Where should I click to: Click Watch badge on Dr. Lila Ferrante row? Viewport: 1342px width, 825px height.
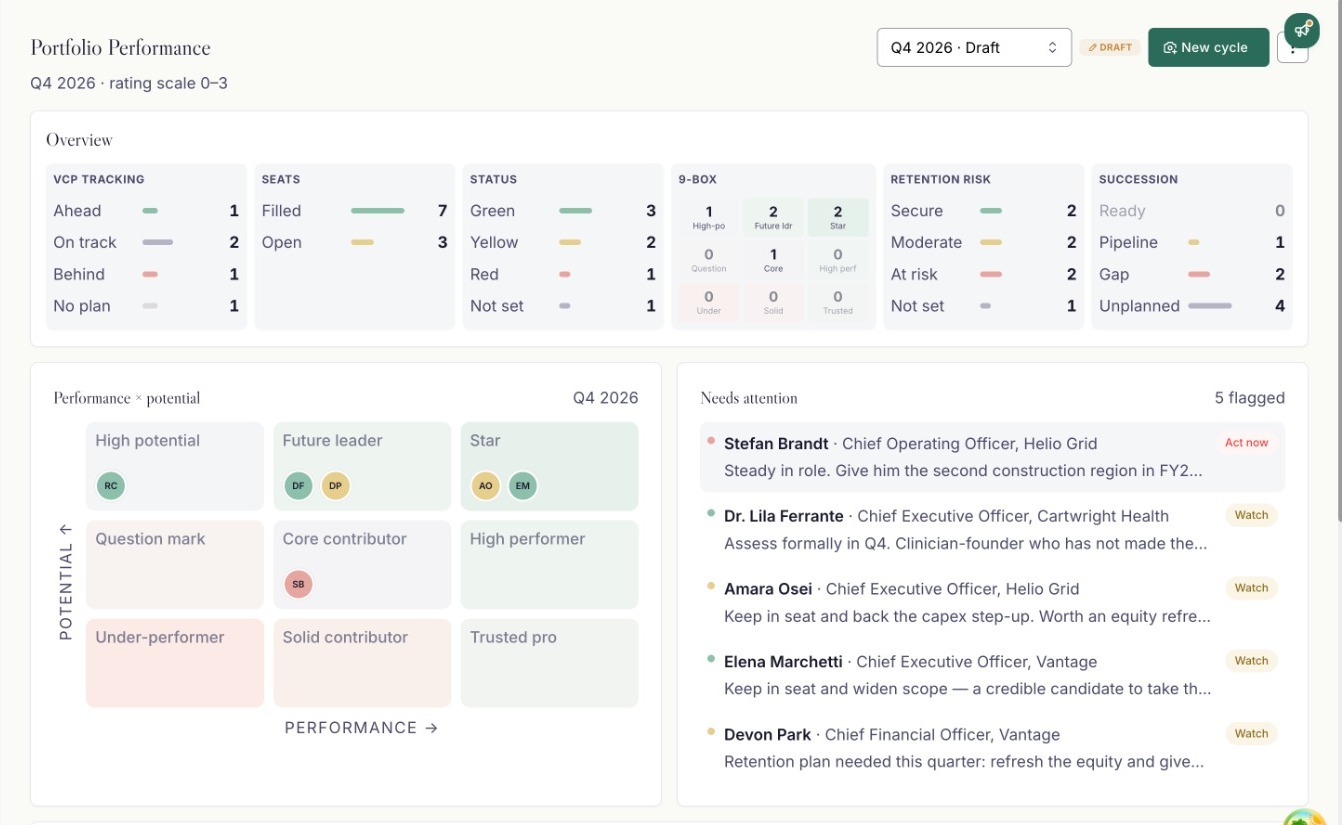(x=1251, y=515)
